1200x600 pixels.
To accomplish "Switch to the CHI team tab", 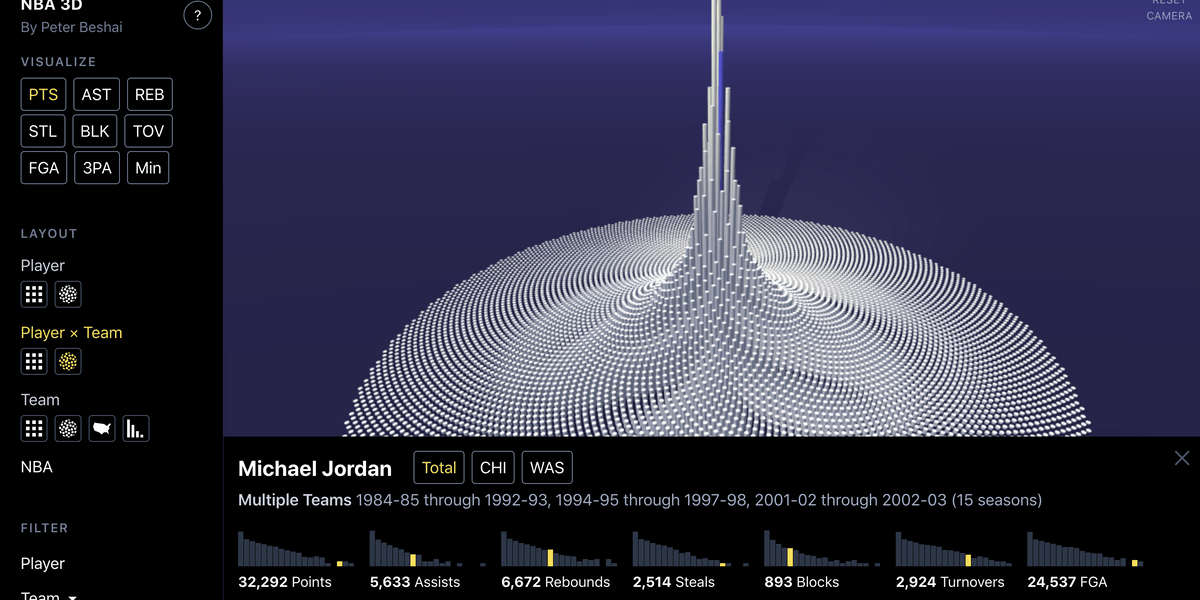I will 493,468.
